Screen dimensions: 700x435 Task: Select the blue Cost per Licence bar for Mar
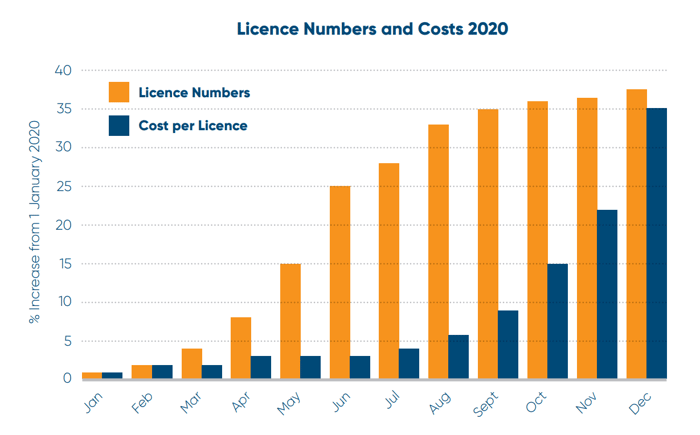pos(212,372)
